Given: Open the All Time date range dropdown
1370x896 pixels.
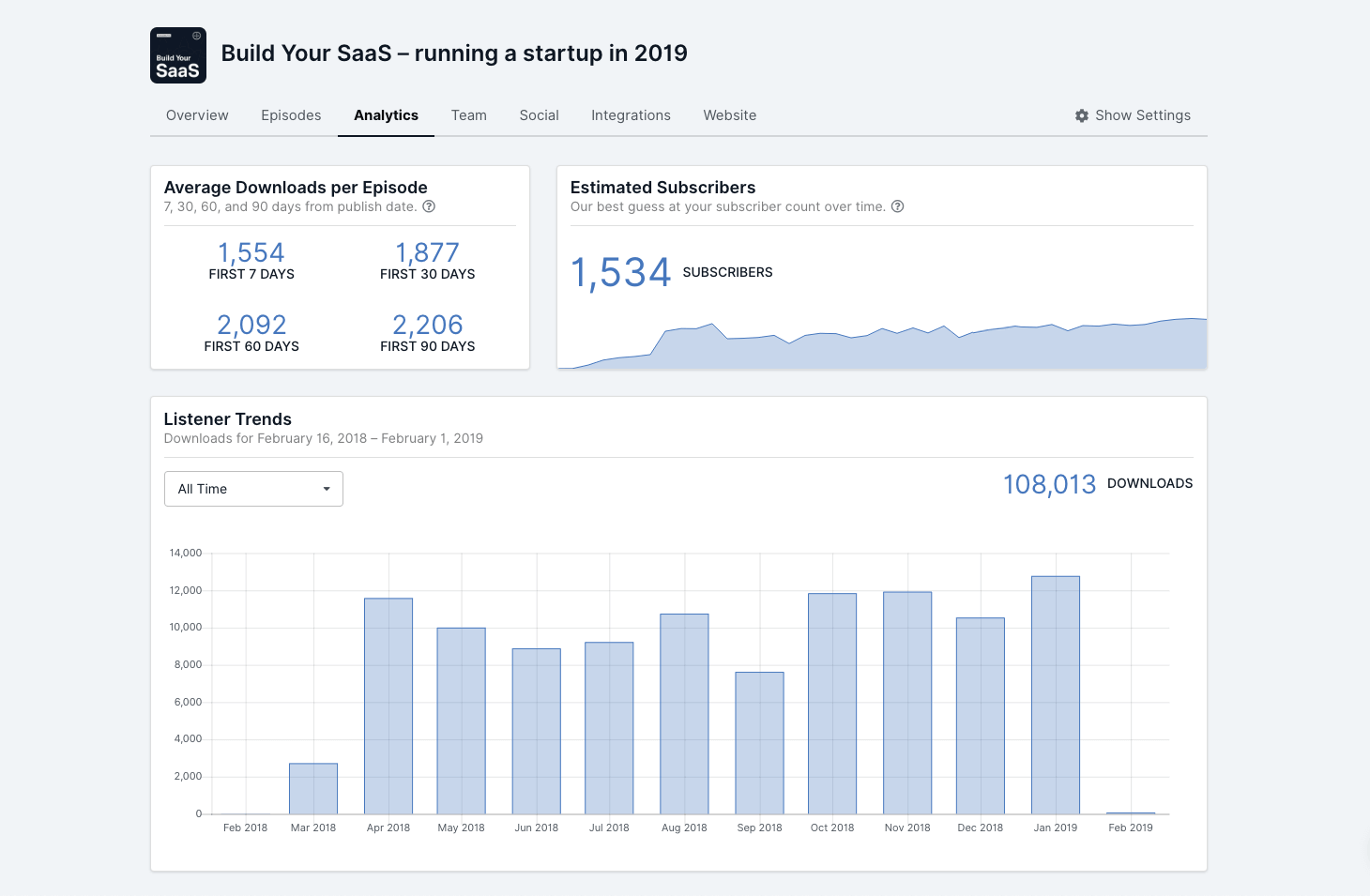Looking at the screenshot, I should tap(253, 489).
